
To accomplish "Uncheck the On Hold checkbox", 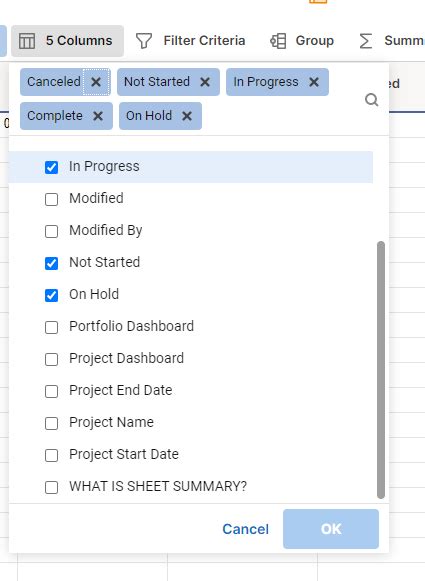I will click(52, 295).
